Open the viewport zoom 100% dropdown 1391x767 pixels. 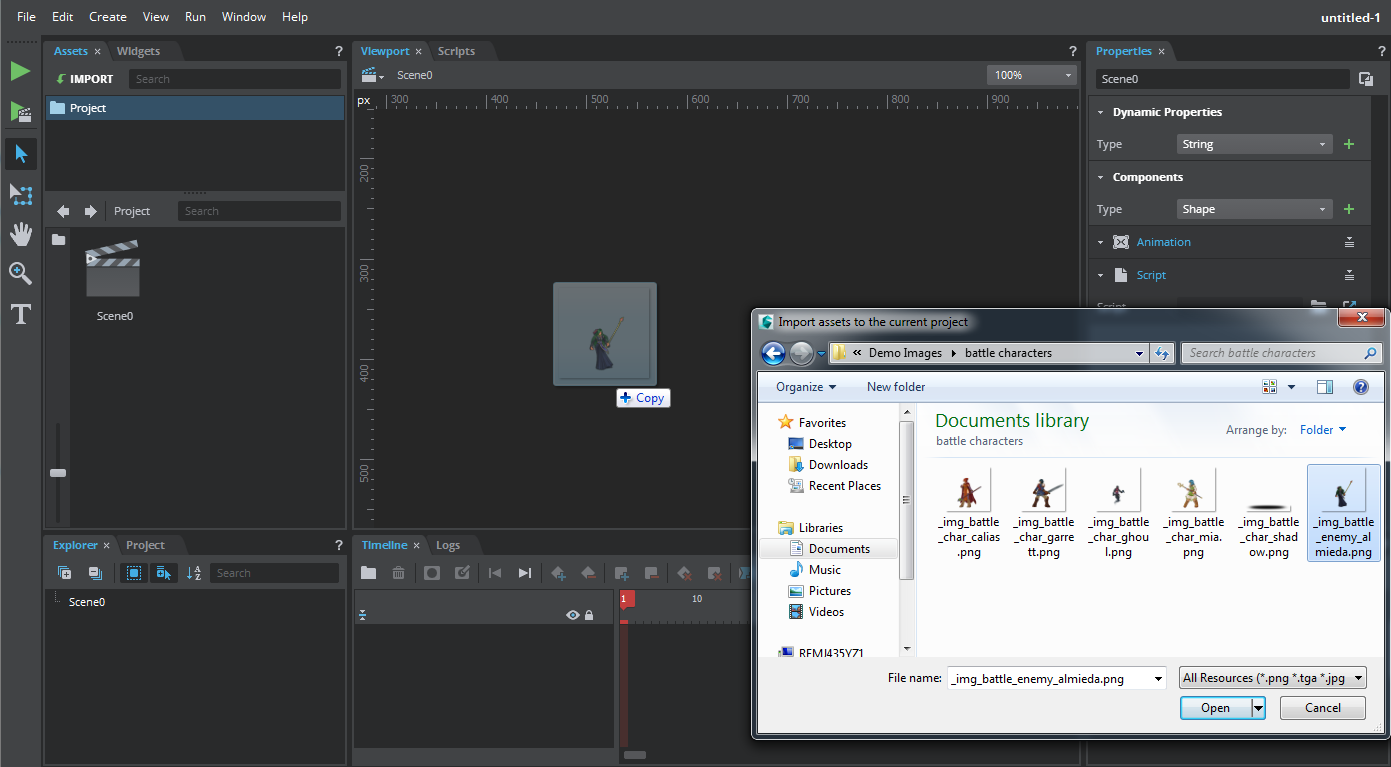(1031, 75)
